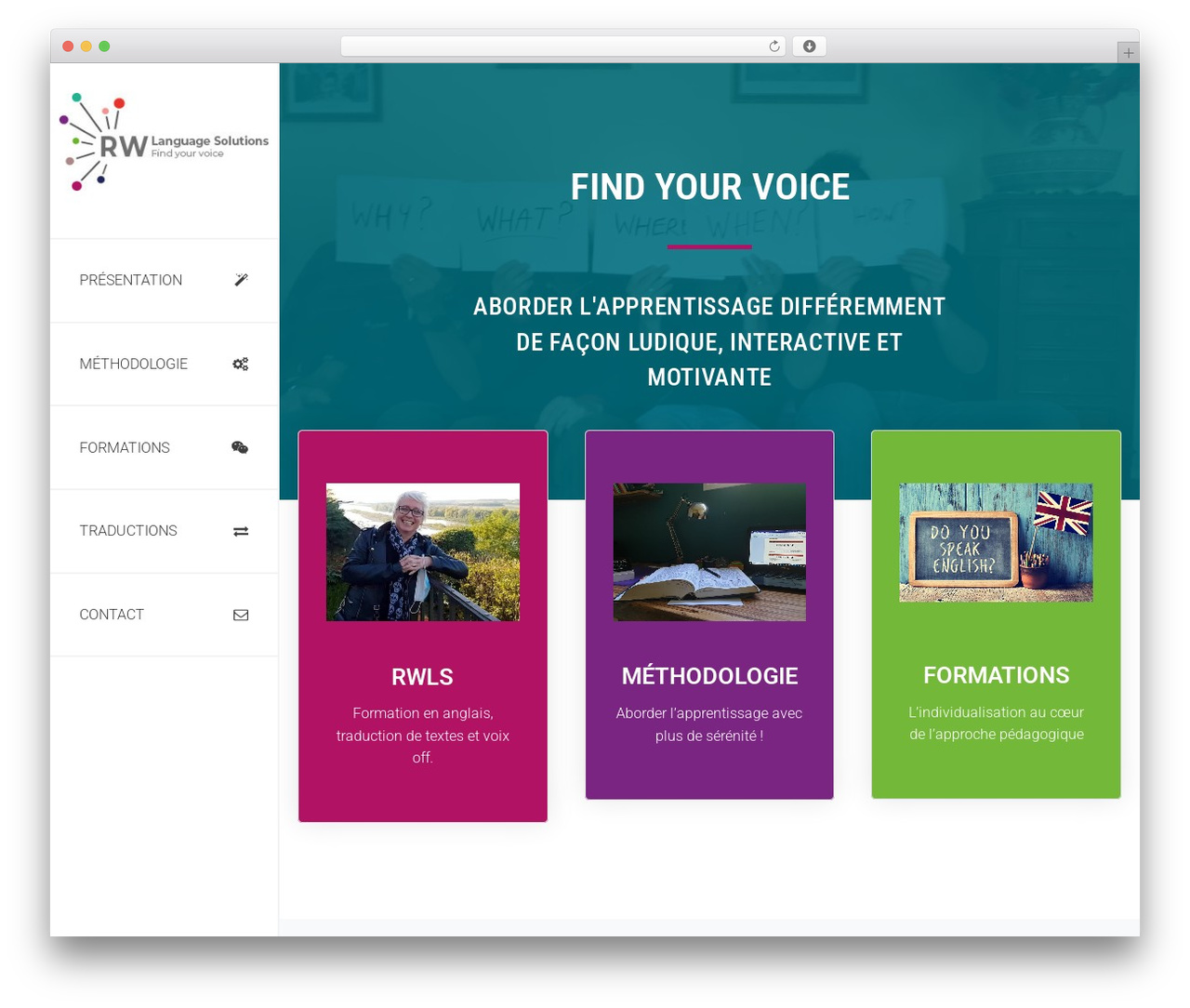Click the browser download arrow button
Screen dimensions: 1190x1008
[x=809, y=46]
